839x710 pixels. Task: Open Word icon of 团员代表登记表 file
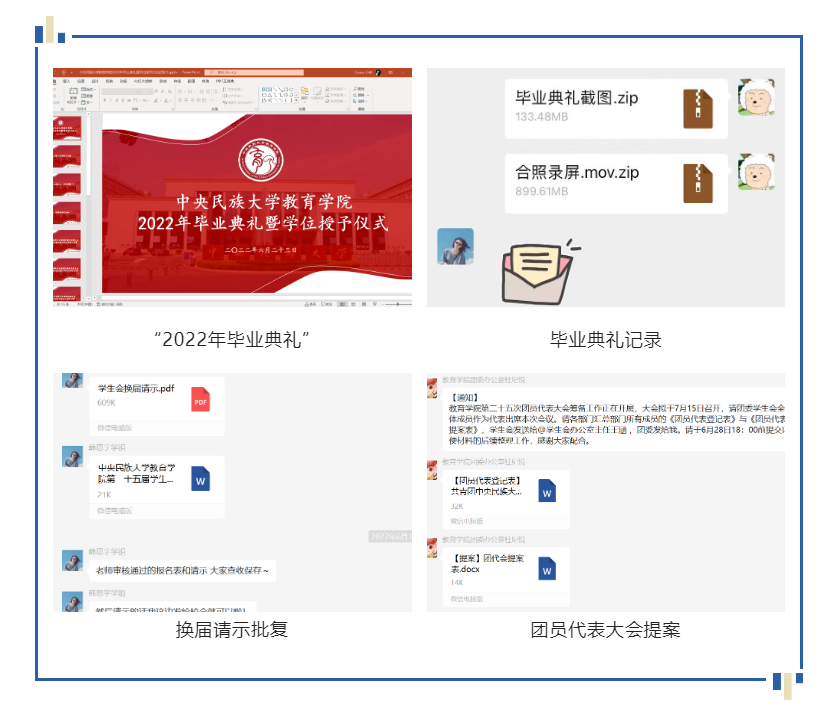tap(547, 491)
